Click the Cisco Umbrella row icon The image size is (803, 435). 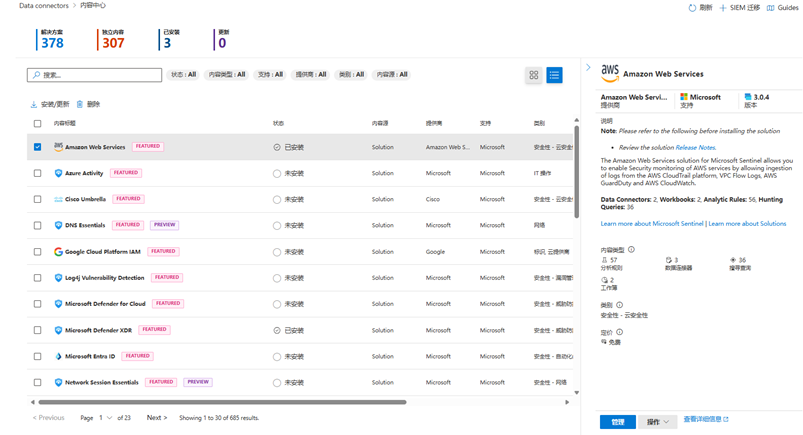(x=58, y=199)
